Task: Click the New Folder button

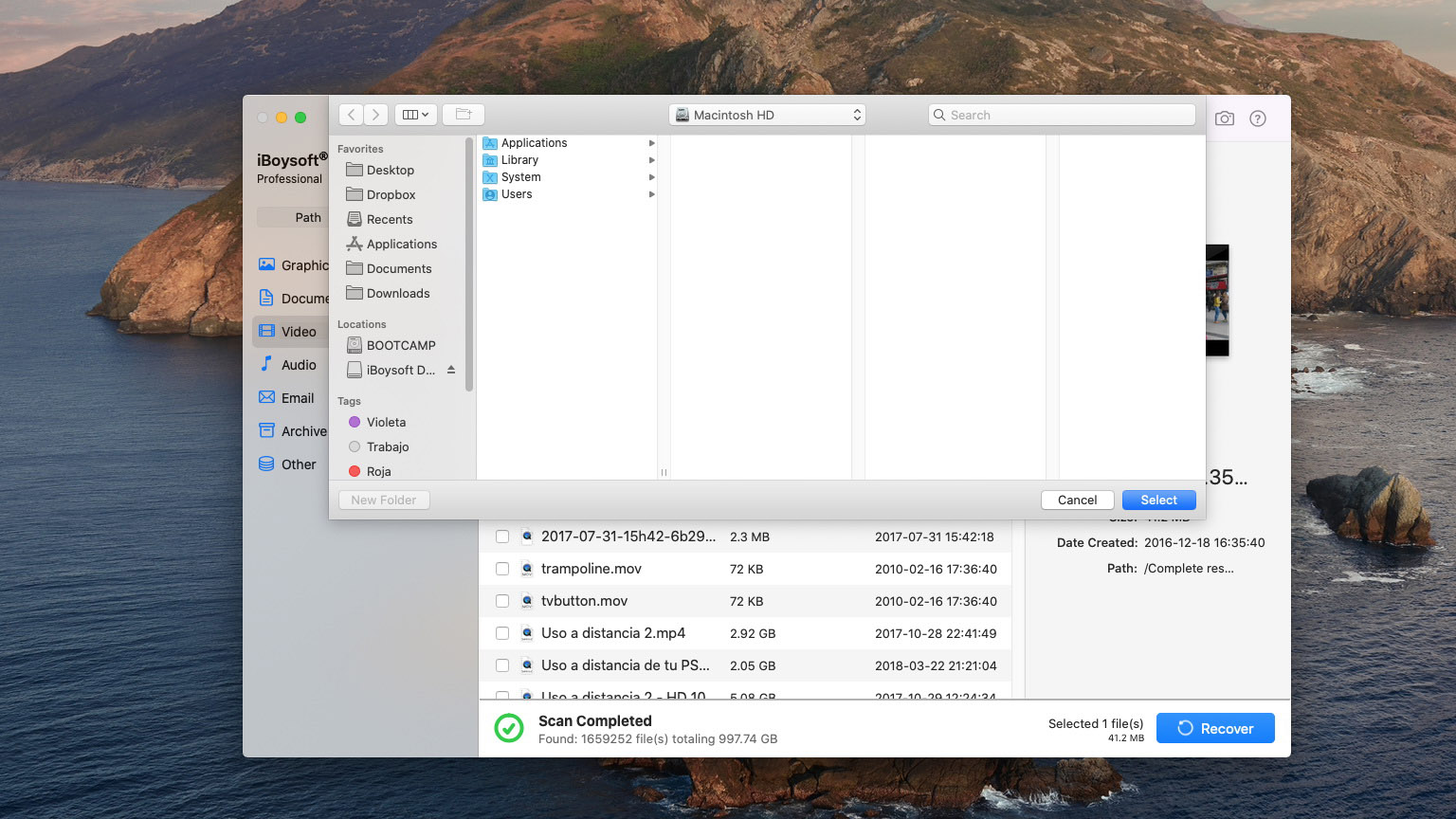Action: [x=384, y=500]
